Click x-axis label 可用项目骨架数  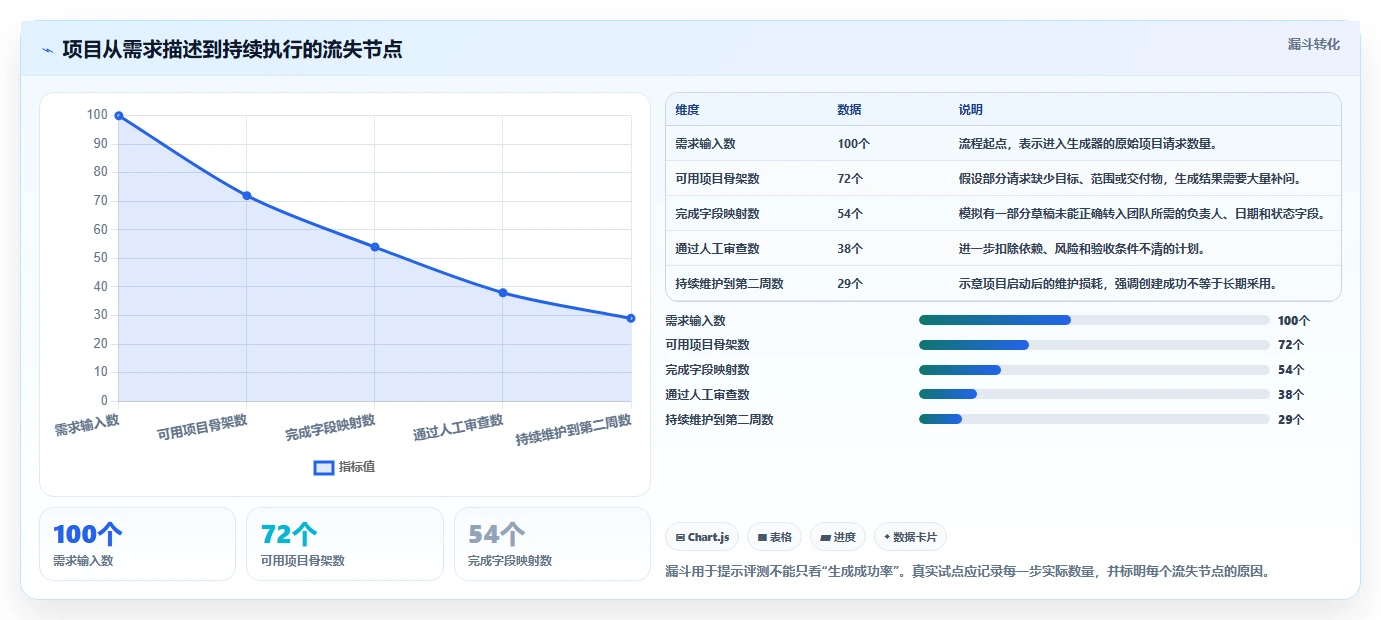click(202, 427)
